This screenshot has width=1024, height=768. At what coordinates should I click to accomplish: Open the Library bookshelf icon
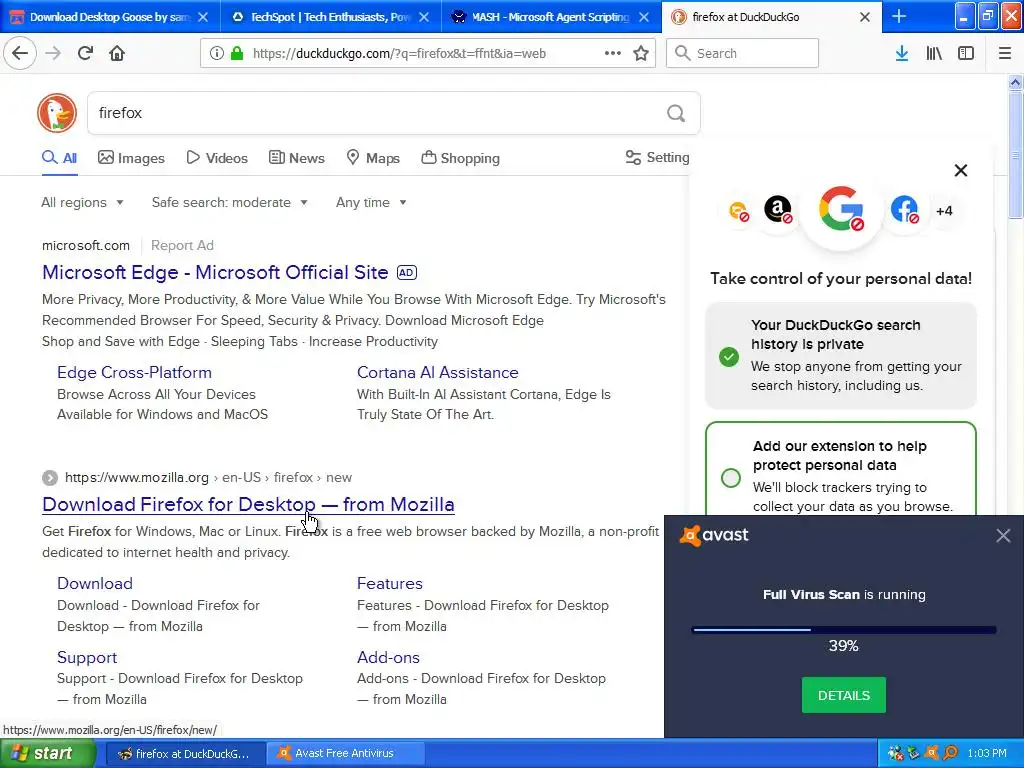pos(934,53)
